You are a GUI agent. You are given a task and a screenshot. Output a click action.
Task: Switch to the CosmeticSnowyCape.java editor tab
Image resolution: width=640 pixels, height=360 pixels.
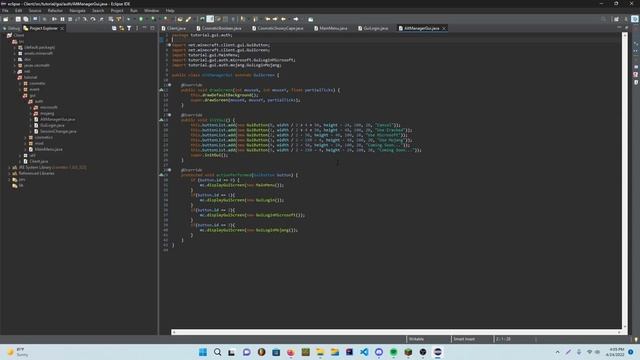tap(278, 28)
